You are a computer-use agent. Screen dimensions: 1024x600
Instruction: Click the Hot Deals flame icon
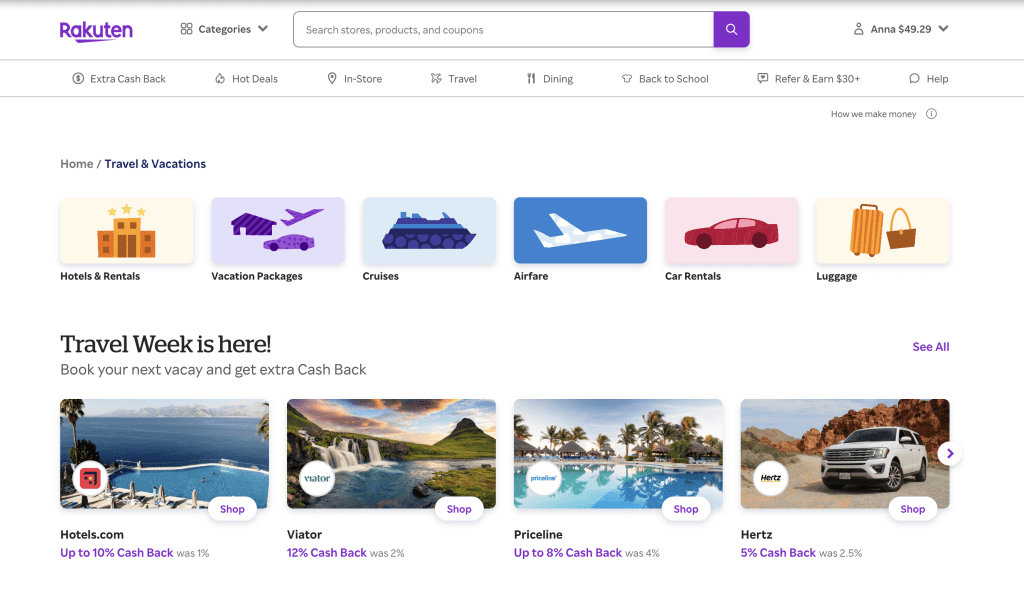click(x=220, y=78)
